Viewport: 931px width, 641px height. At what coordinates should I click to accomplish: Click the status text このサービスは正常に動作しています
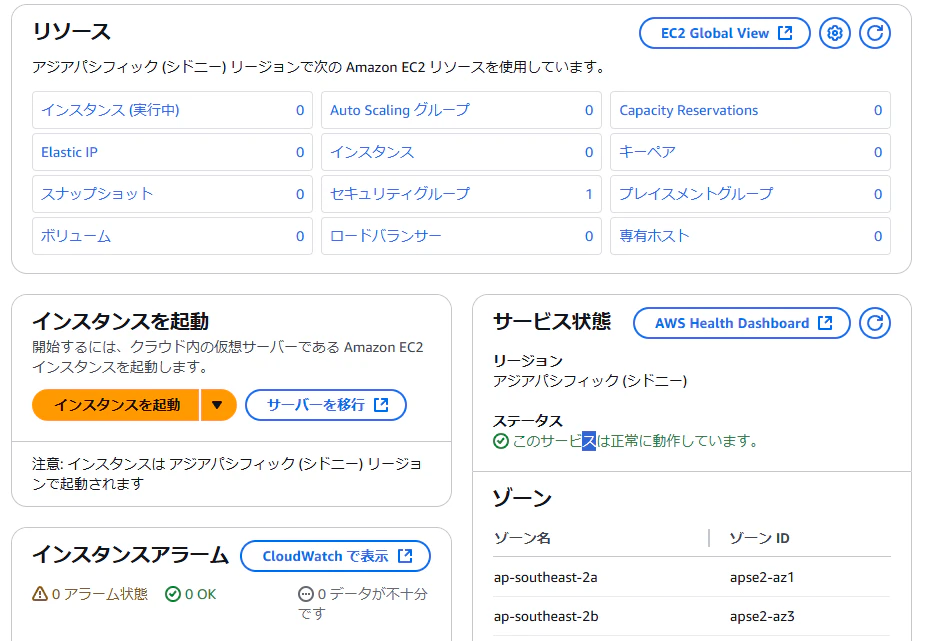[x=635, y=441]
